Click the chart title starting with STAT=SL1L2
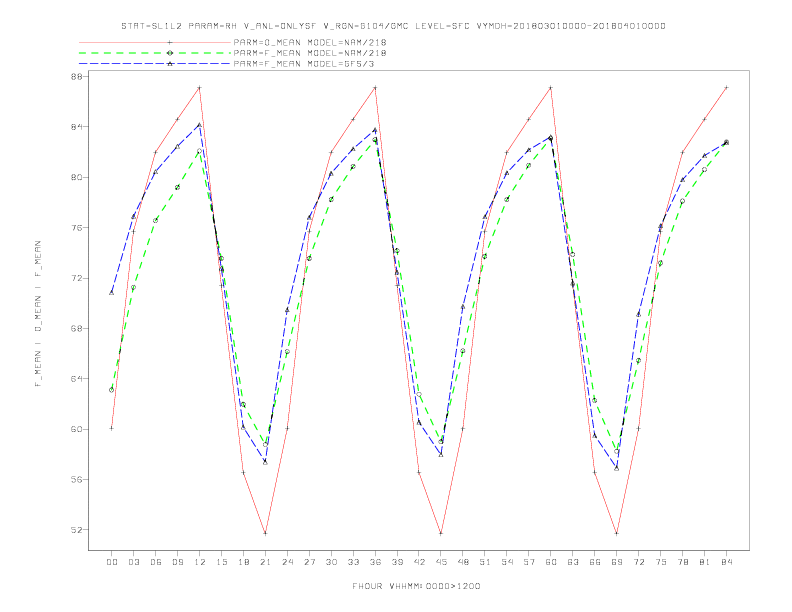The height and width of the screenshot is (612, 792). point(393,26)
